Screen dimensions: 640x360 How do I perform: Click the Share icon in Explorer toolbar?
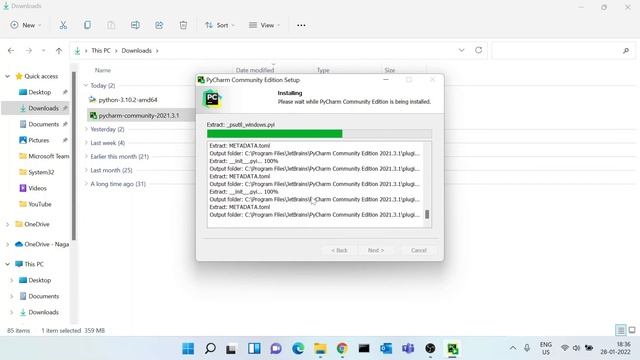click(159, 25)
